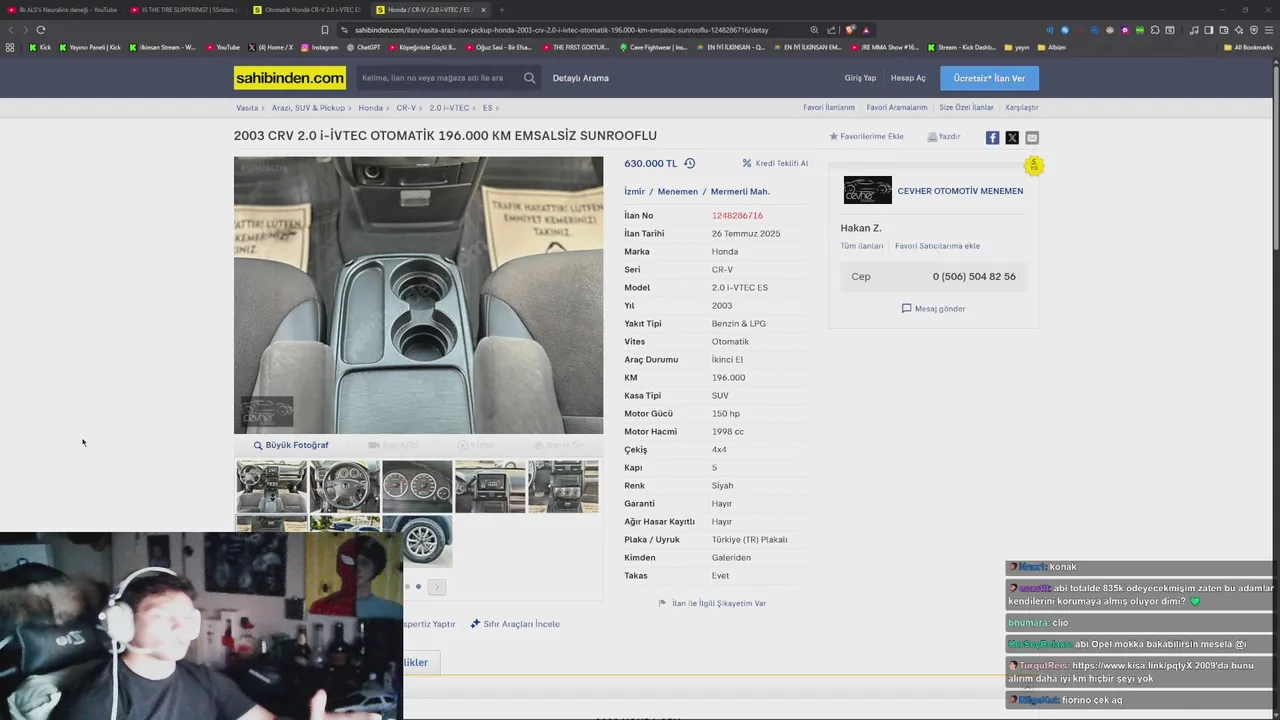Click the main cup holder photo
The height and width of the screenshot is (720, 1280).
click(x=418, y=295)
